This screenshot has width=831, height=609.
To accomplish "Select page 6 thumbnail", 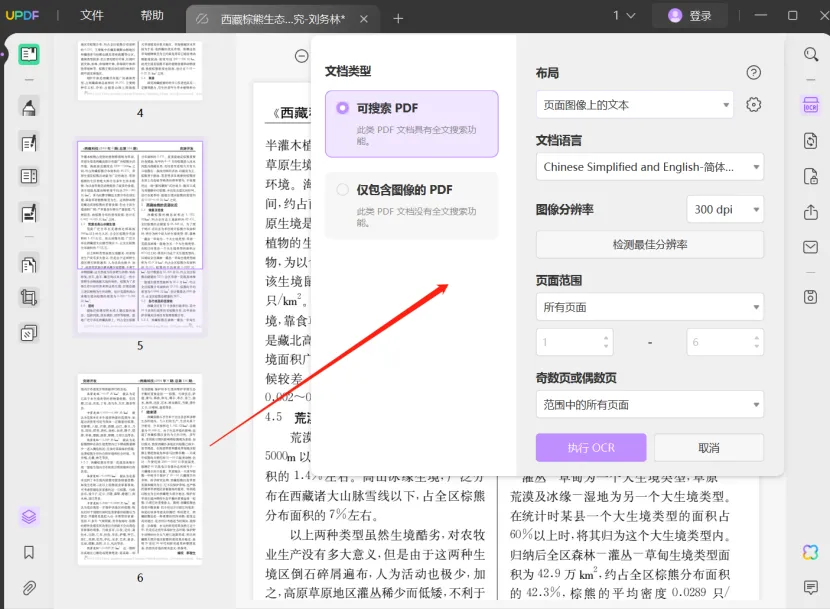I will [x=140, y=468].
